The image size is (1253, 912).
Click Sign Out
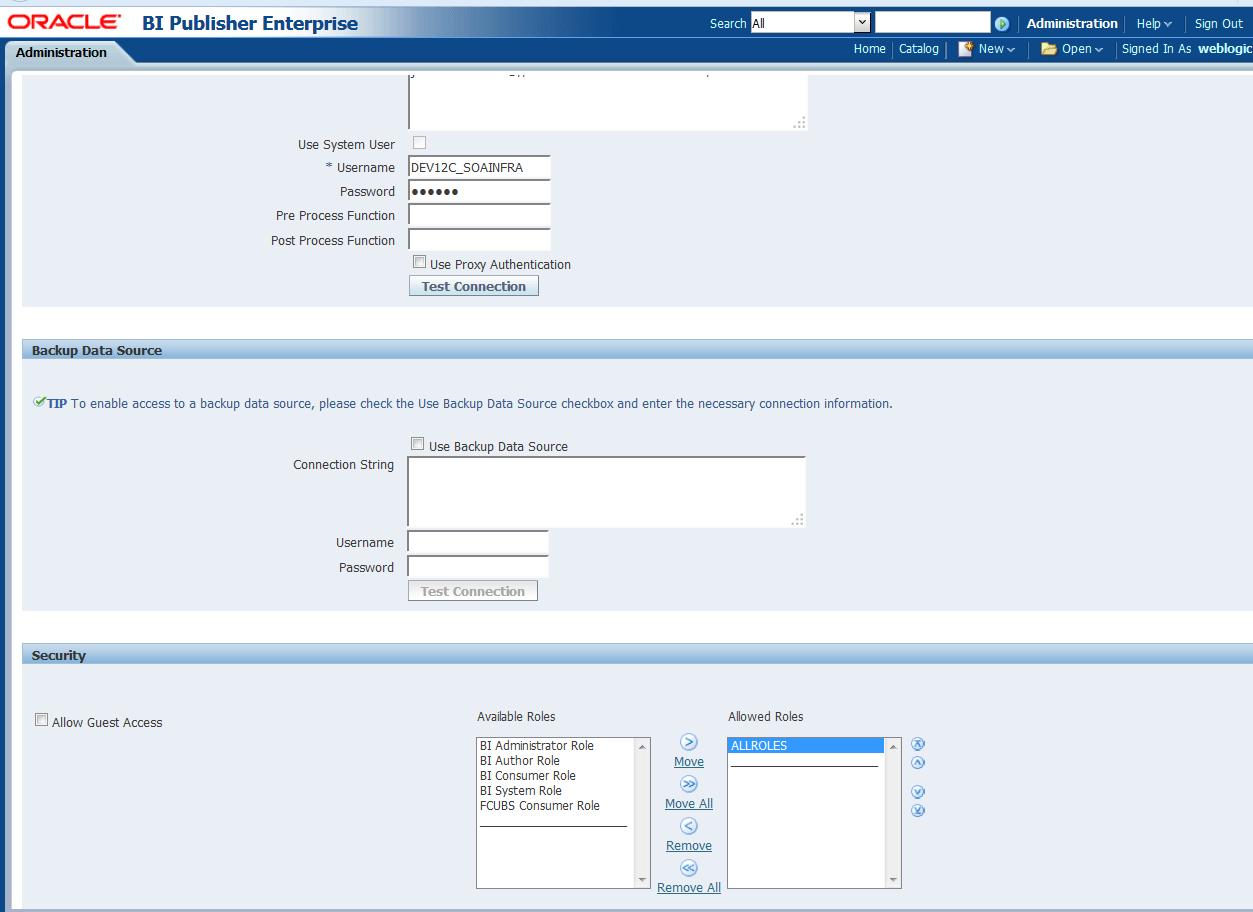tap(1219, 24)
